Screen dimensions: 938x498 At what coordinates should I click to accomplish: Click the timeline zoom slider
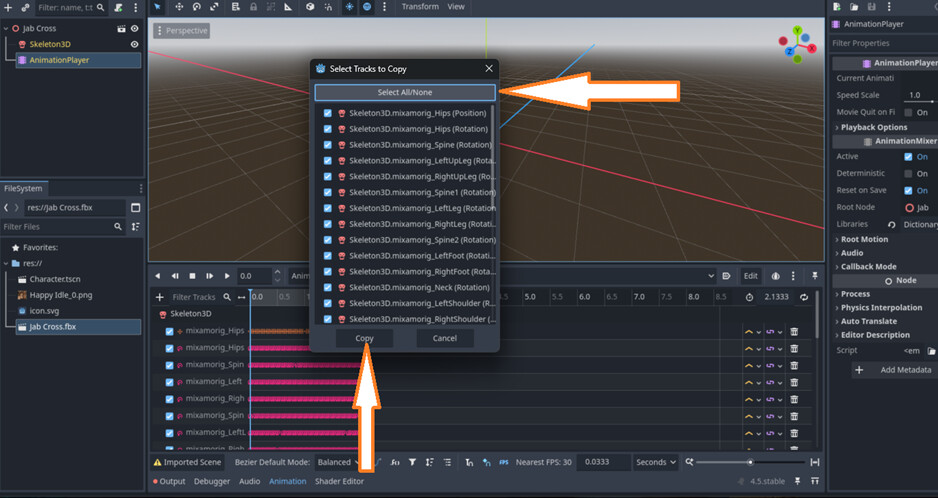tap(750, 462)
